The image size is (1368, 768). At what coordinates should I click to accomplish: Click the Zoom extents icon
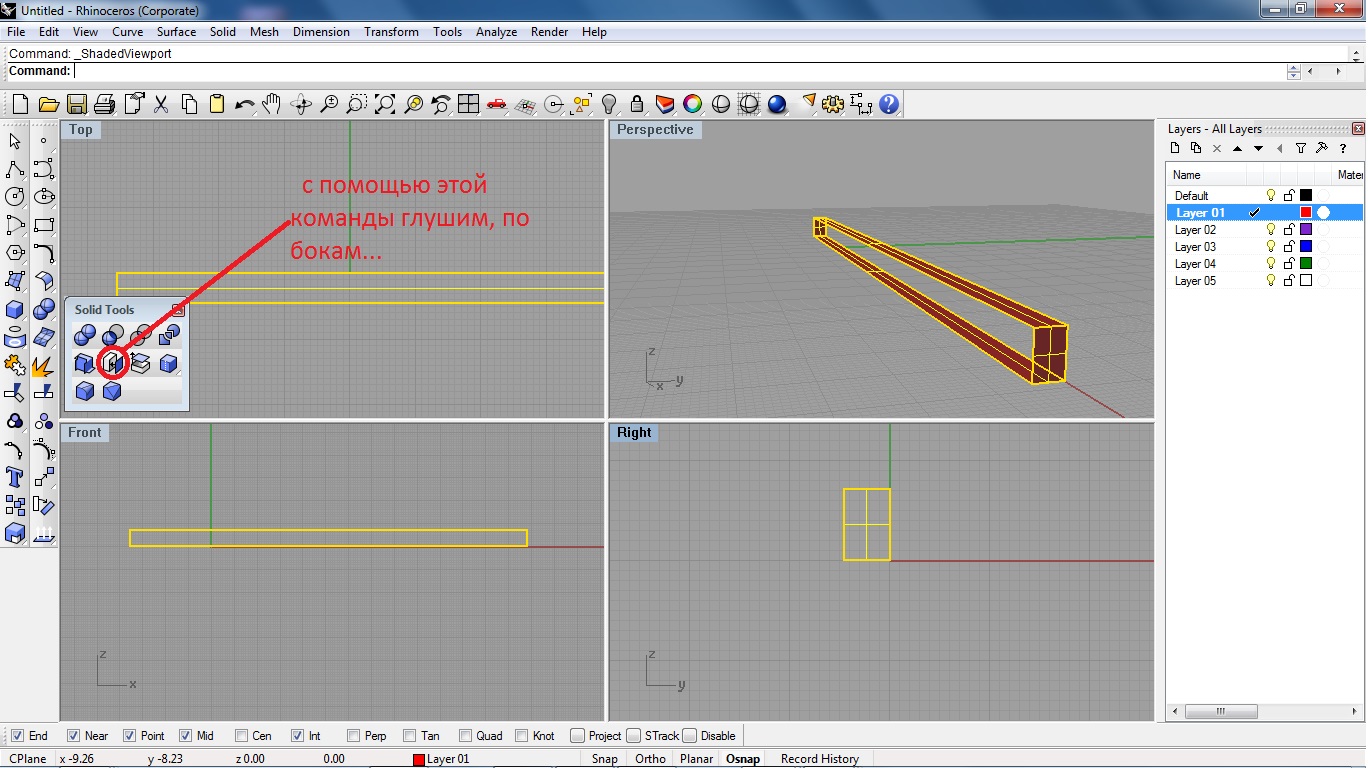384,104
